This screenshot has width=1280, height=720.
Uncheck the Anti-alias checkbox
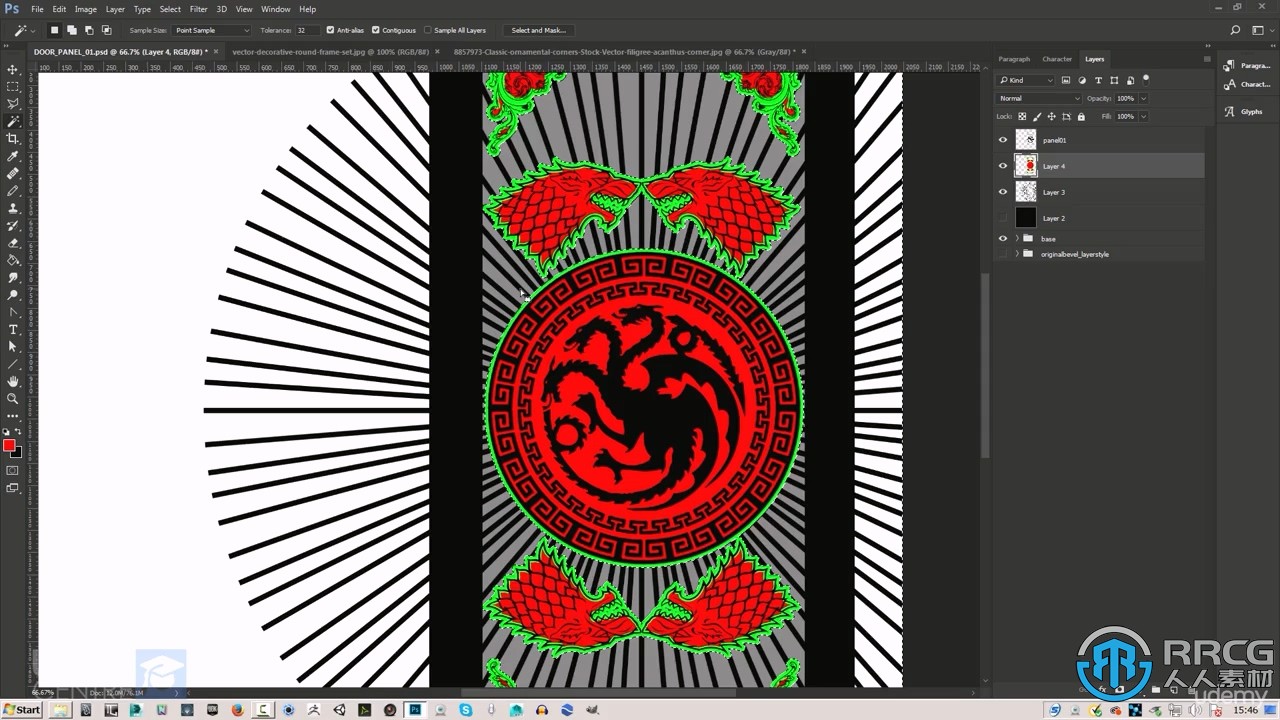(x=331, y=30)
